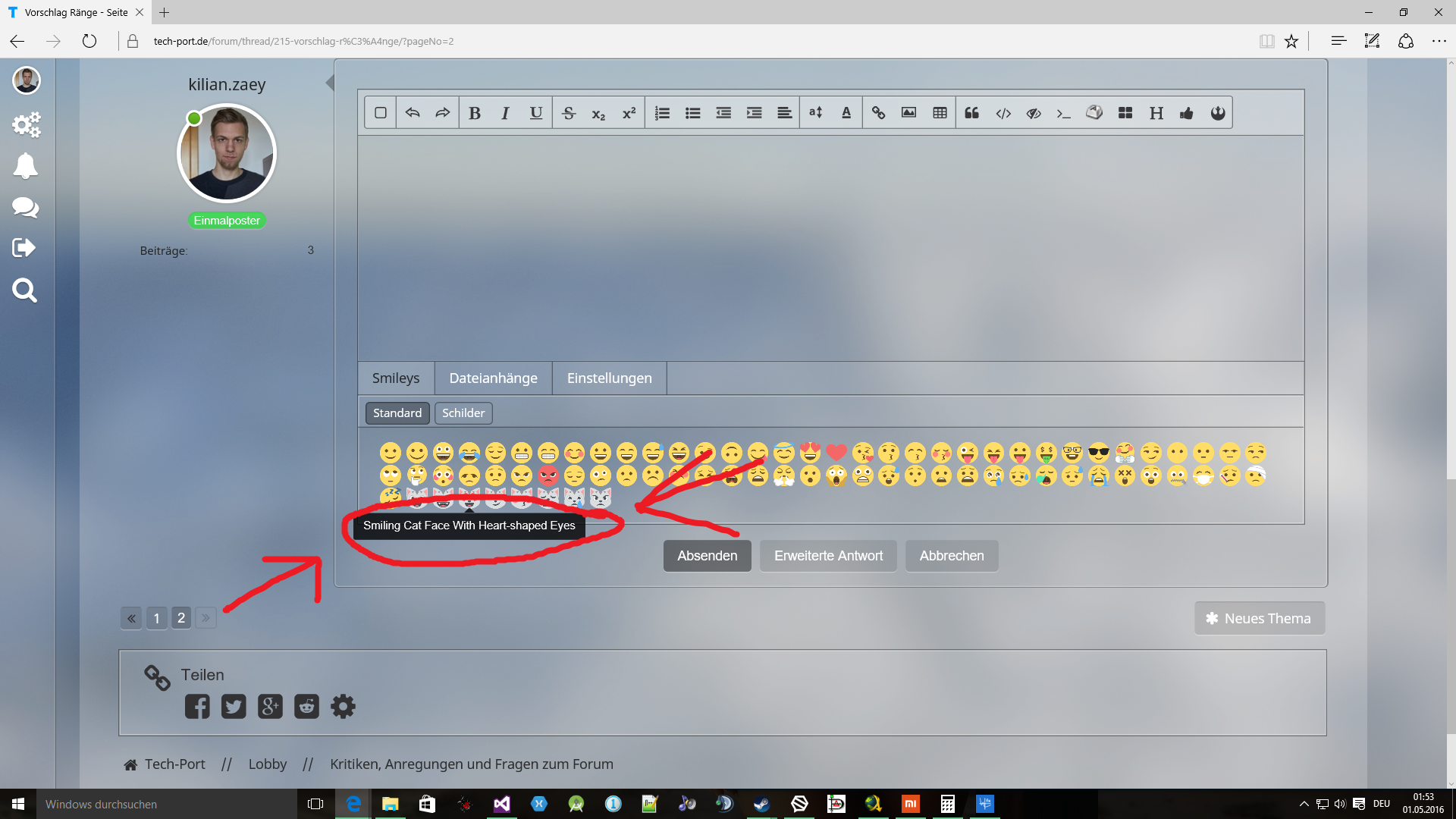Viewport: 1456px width, 819px height.
Task: Open the text alignment dropdown
Action: [784, 113]
